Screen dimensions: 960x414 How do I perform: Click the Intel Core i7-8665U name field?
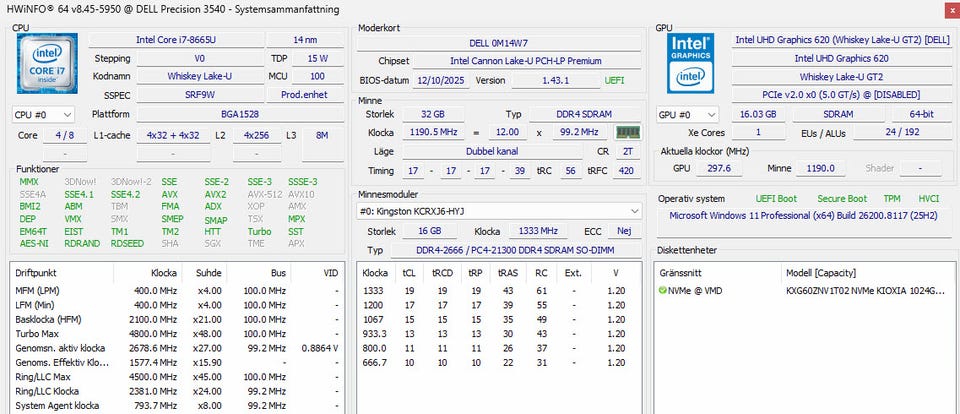pos(174,40)
